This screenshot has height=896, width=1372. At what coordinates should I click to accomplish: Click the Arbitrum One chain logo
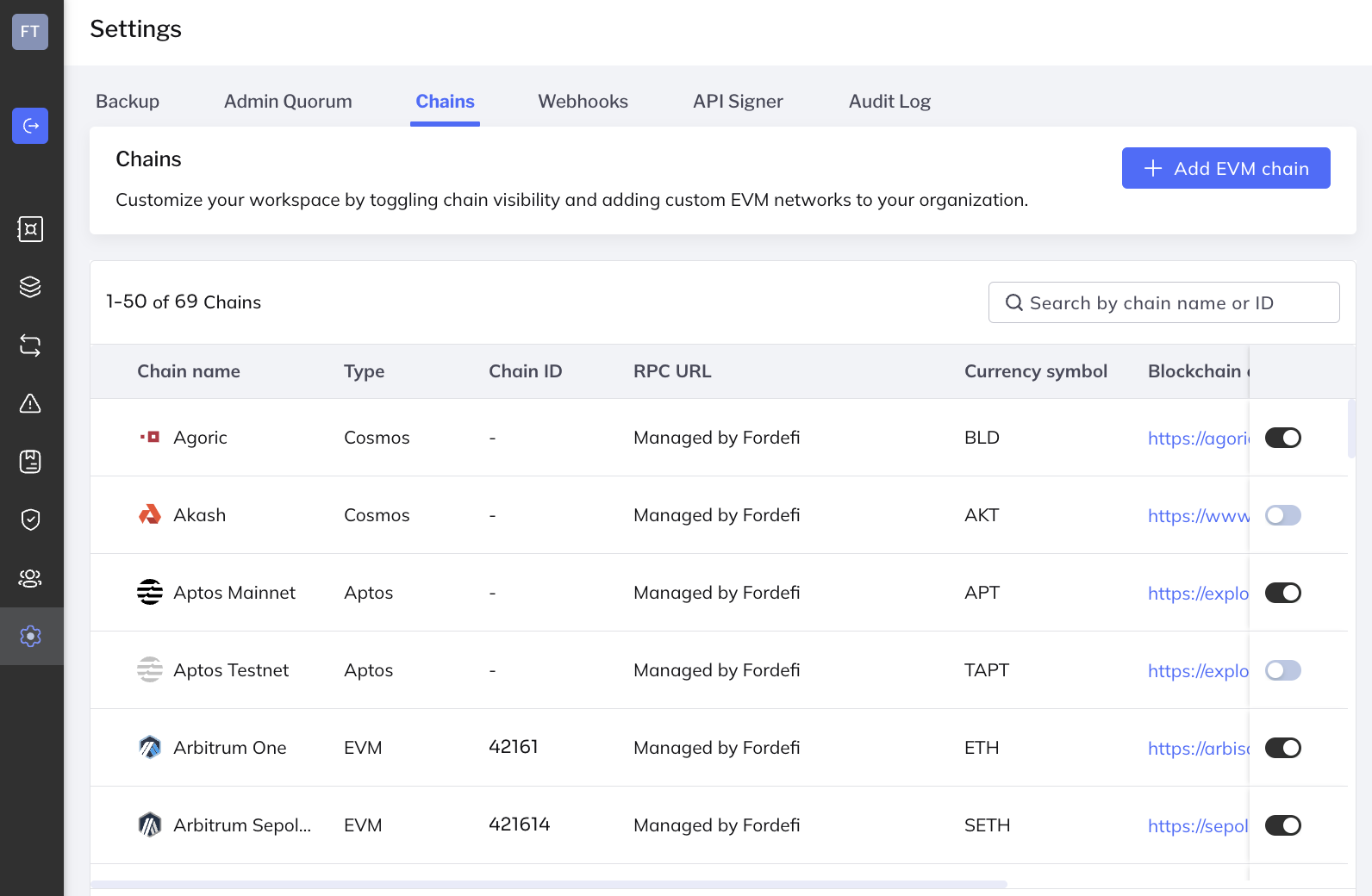click(150, 747)
